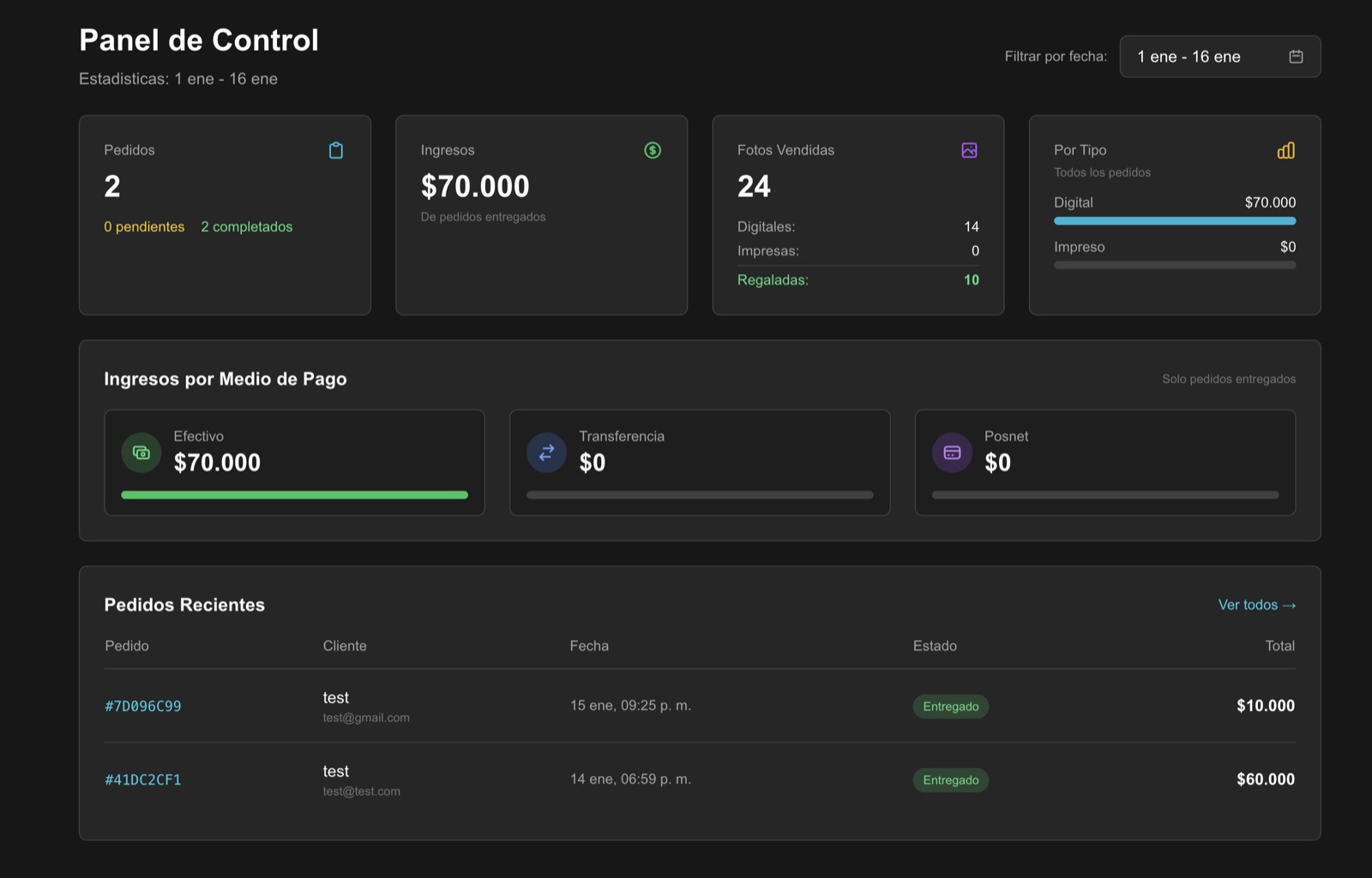
Task: Open order #7D096C99
Action: [143, 707]
